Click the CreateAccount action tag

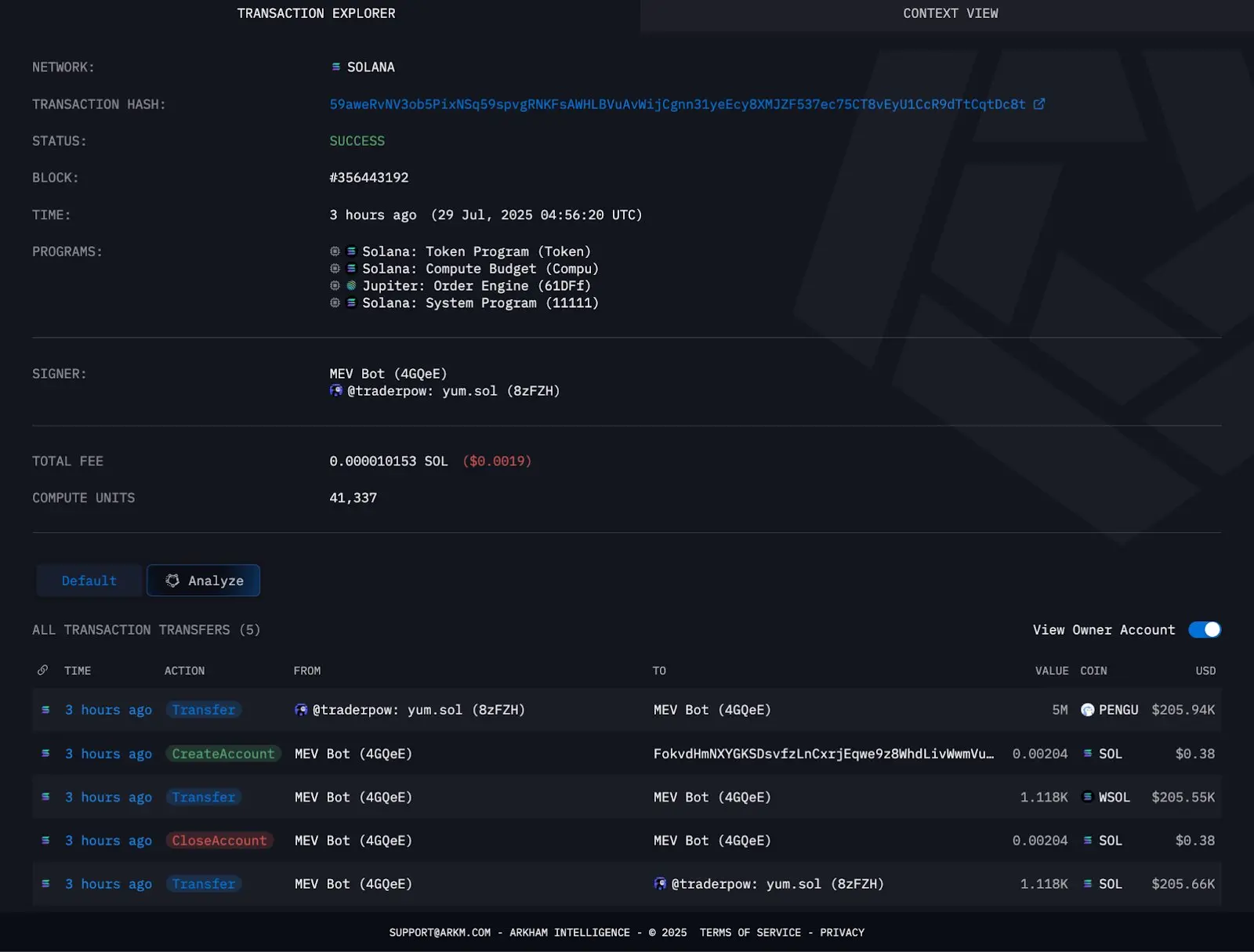[223, 754]
